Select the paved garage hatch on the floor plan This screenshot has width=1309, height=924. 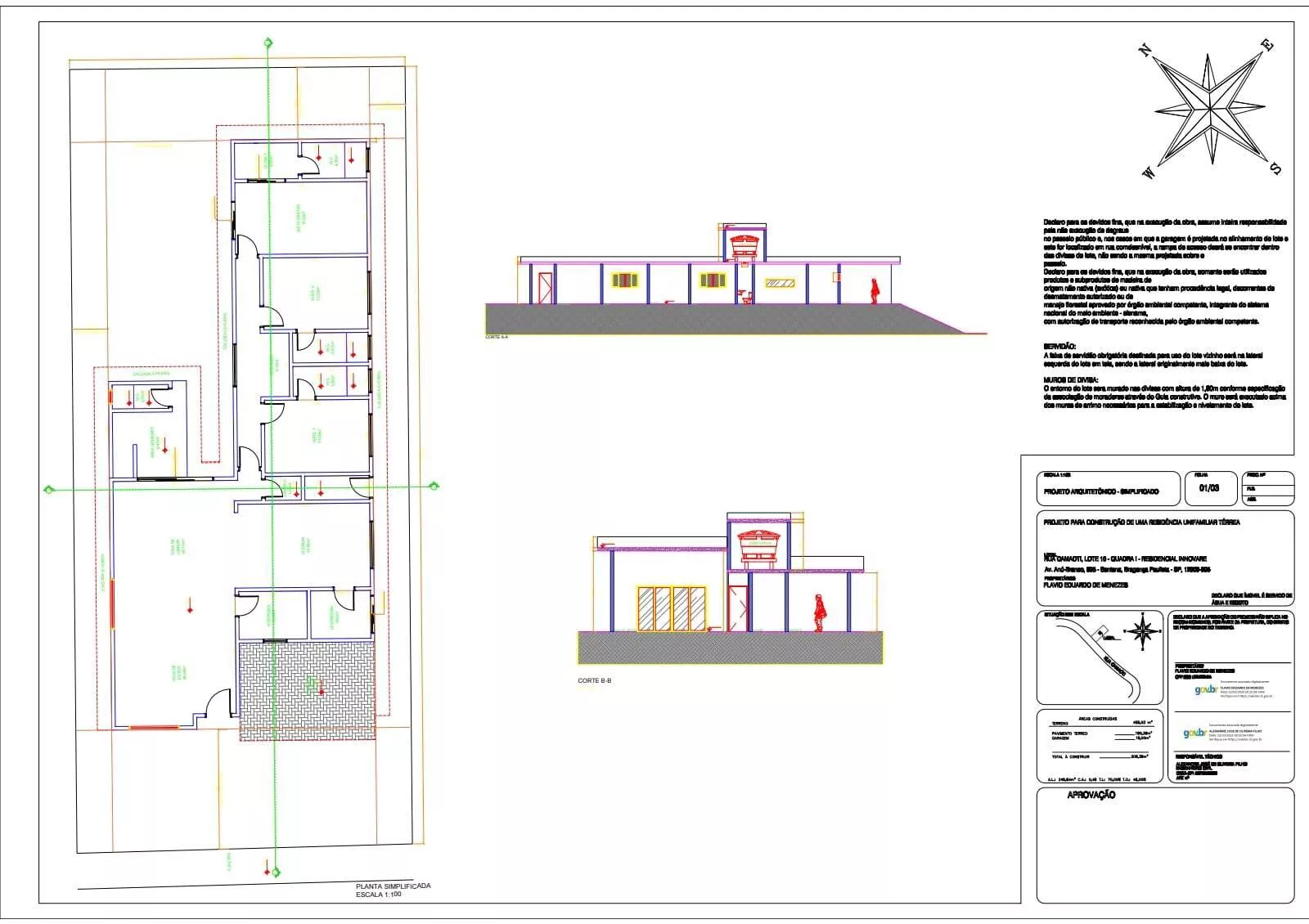(x=307, y=691)
